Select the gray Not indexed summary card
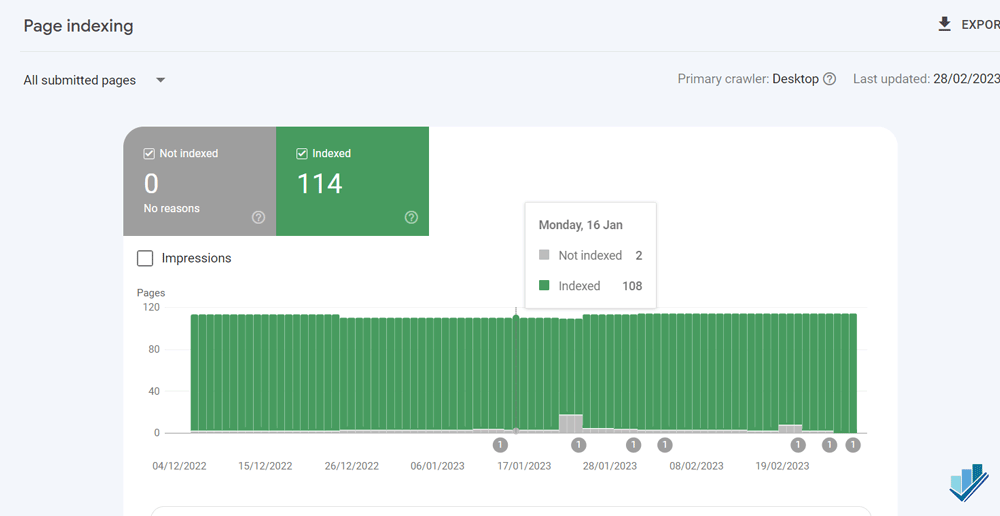1000x516 pixels. tap(200, 181)
